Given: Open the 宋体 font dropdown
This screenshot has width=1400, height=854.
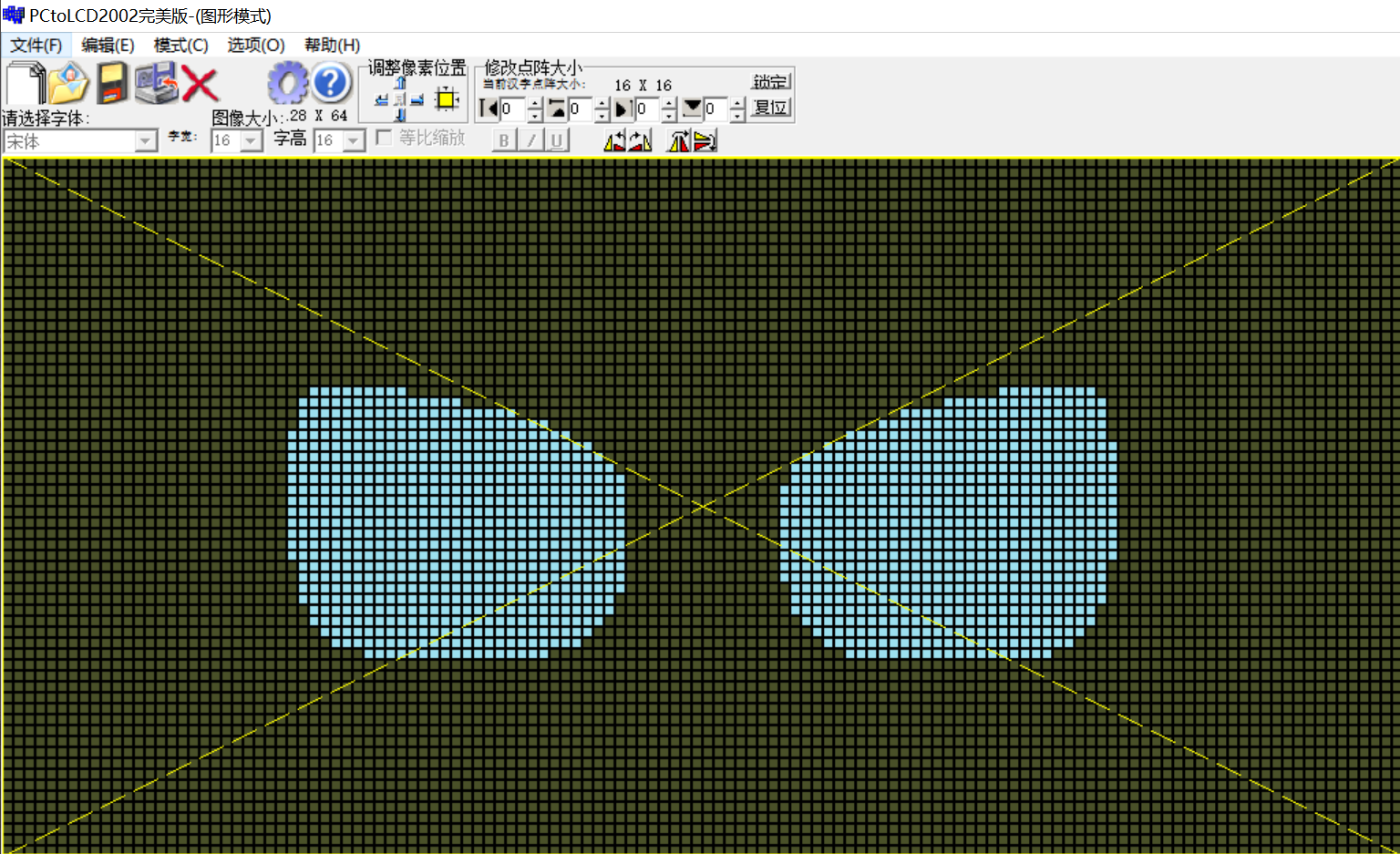Looking at the screenshot, I should pos(146,141).
